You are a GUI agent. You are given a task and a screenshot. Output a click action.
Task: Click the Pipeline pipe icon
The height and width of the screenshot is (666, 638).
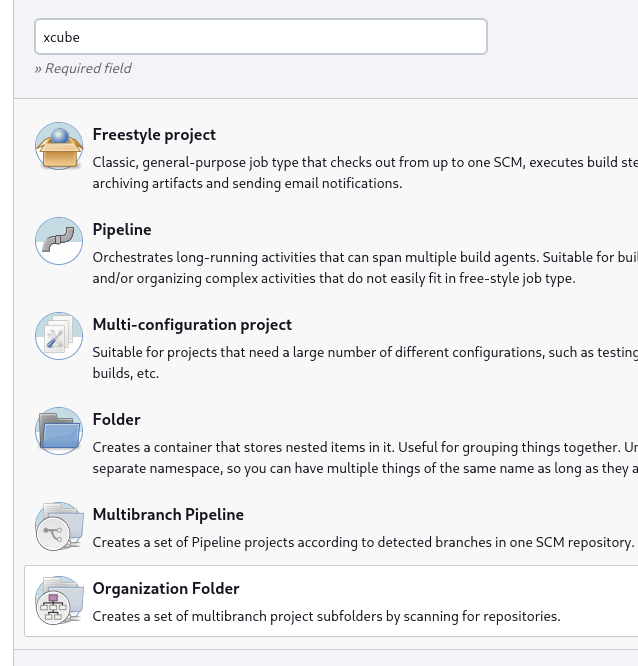59,241
